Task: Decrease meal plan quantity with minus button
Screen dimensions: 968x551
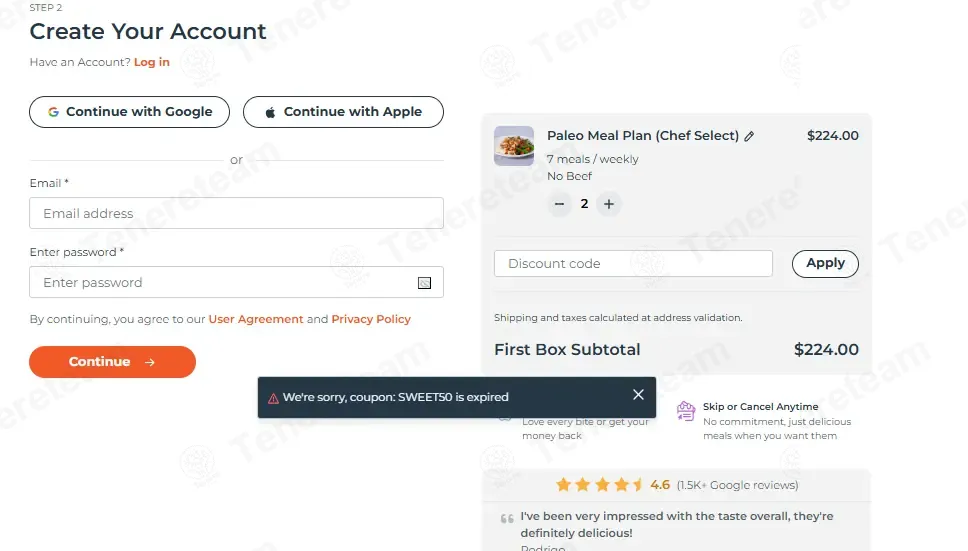Action: tap(559, 204)
